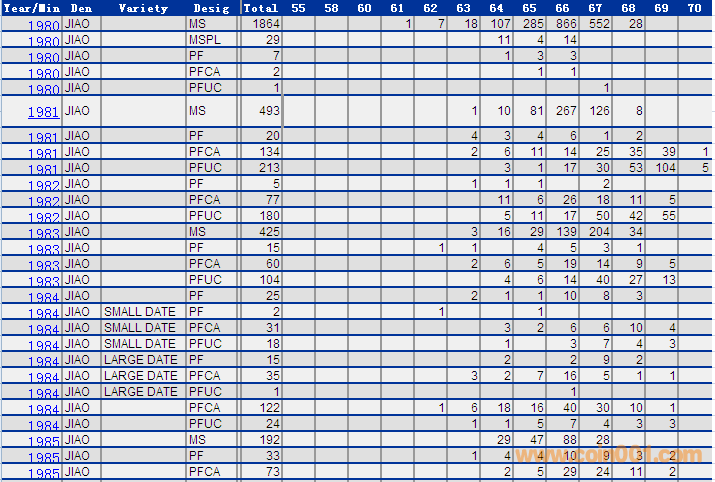The height and width of the screenshot is (482, 715).
Task: Click the grade 70 column header
Action: 694,8
